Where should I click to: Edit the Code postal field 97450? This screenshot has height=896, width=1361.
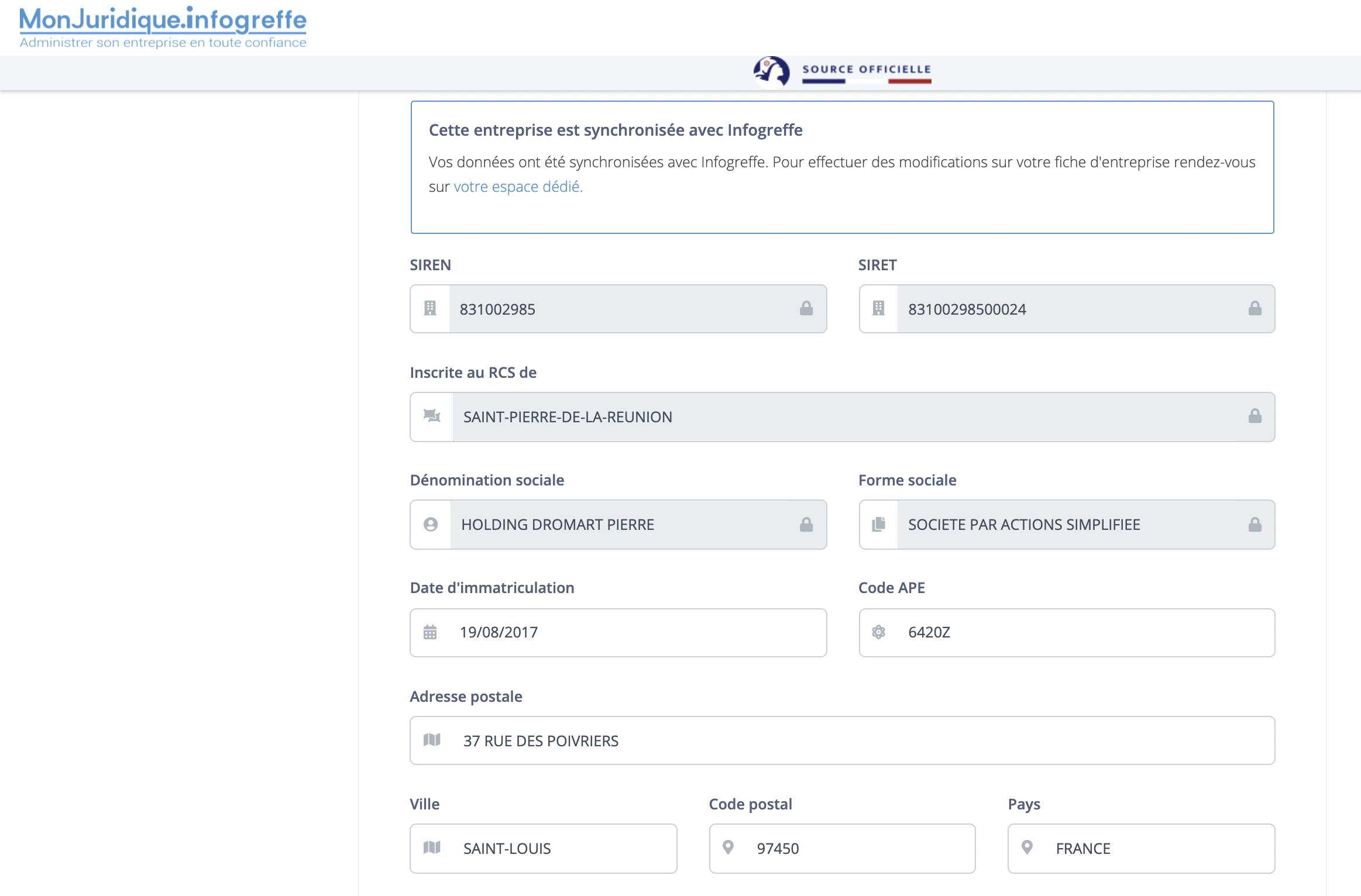pyautogui.click(x=842, y=849)
